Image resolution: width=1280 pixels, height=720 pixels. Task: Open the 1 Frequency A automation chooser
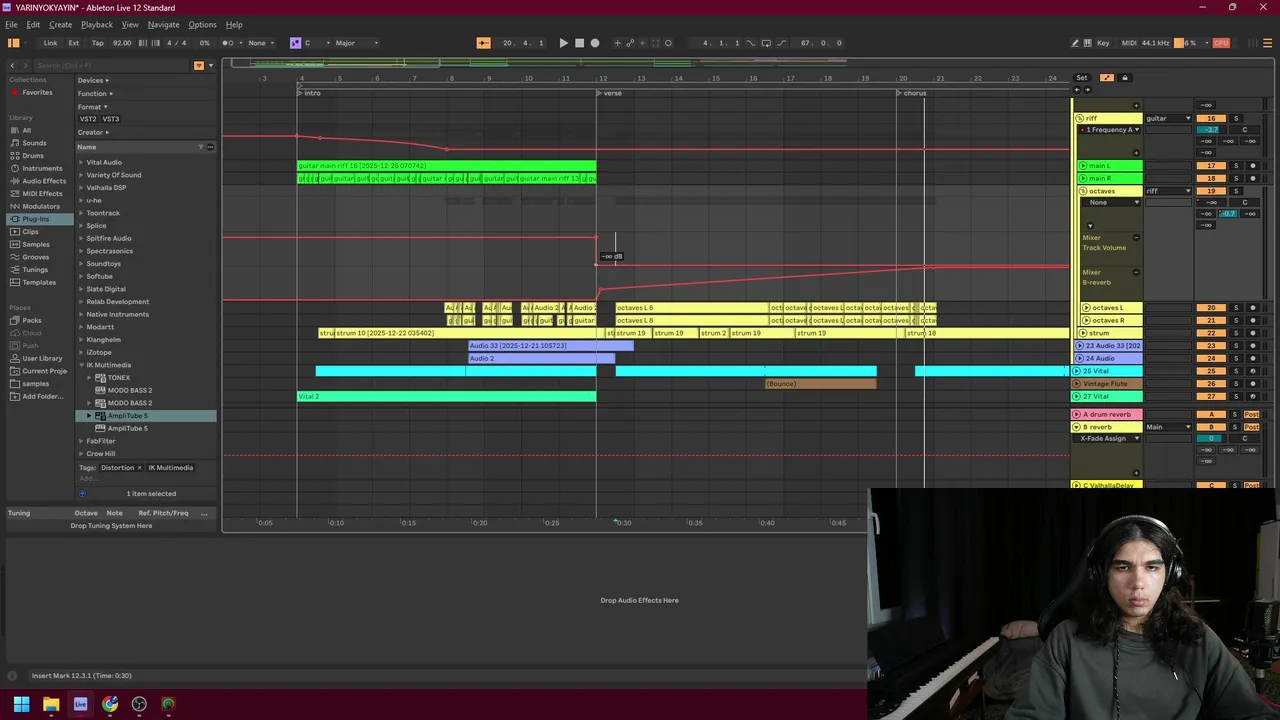[1110, 130]
